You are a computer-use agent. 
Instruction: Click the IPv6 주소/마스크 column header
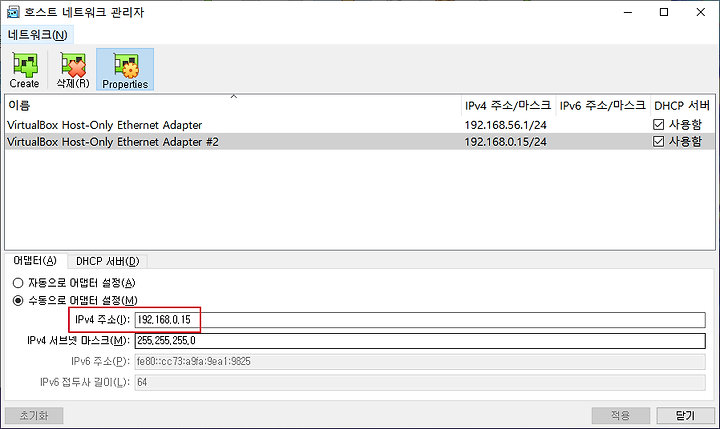pyautogui.click(x=603, y=106)
